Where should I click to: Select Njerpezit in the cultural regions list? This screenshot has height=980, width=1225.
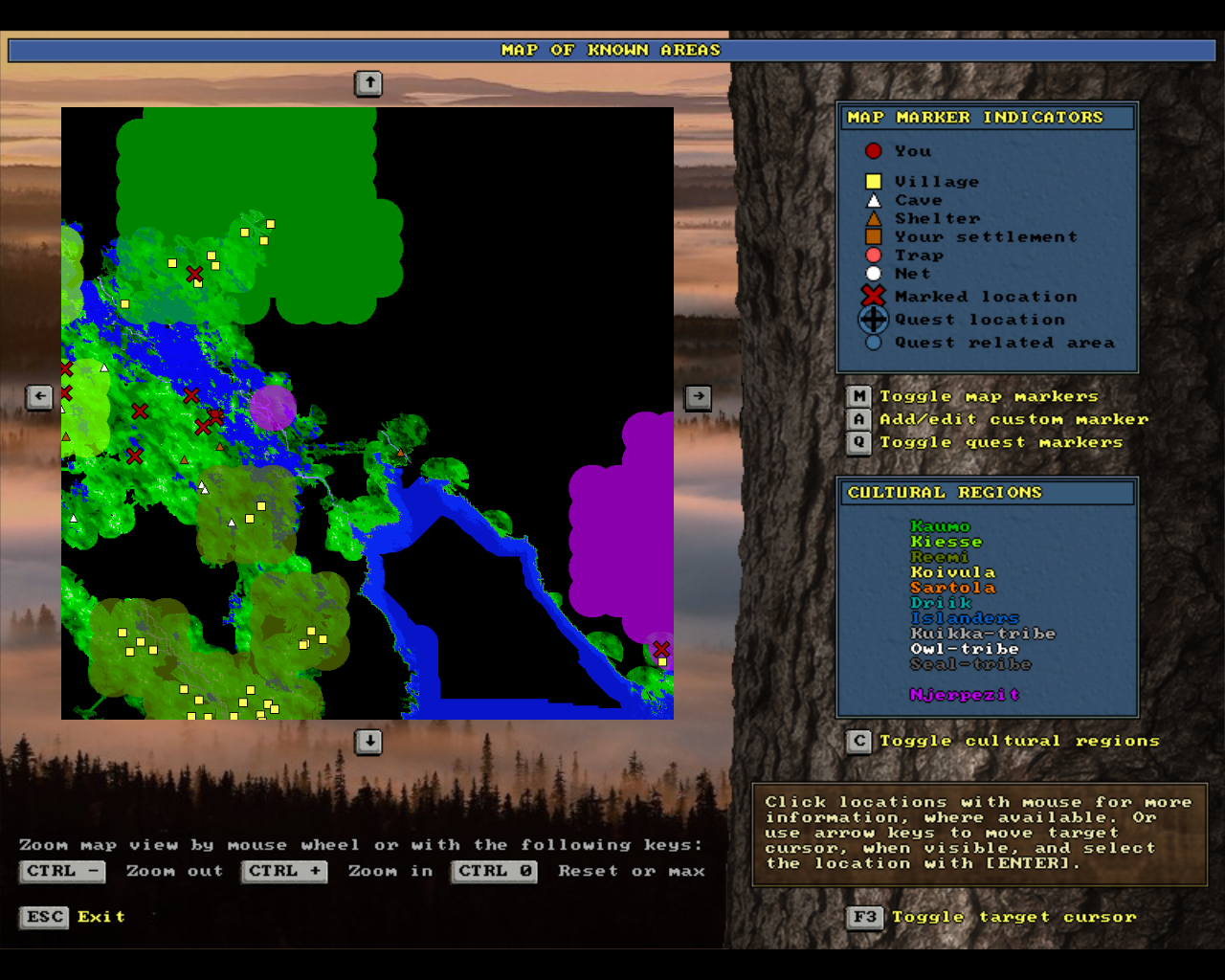pos(965,695)
